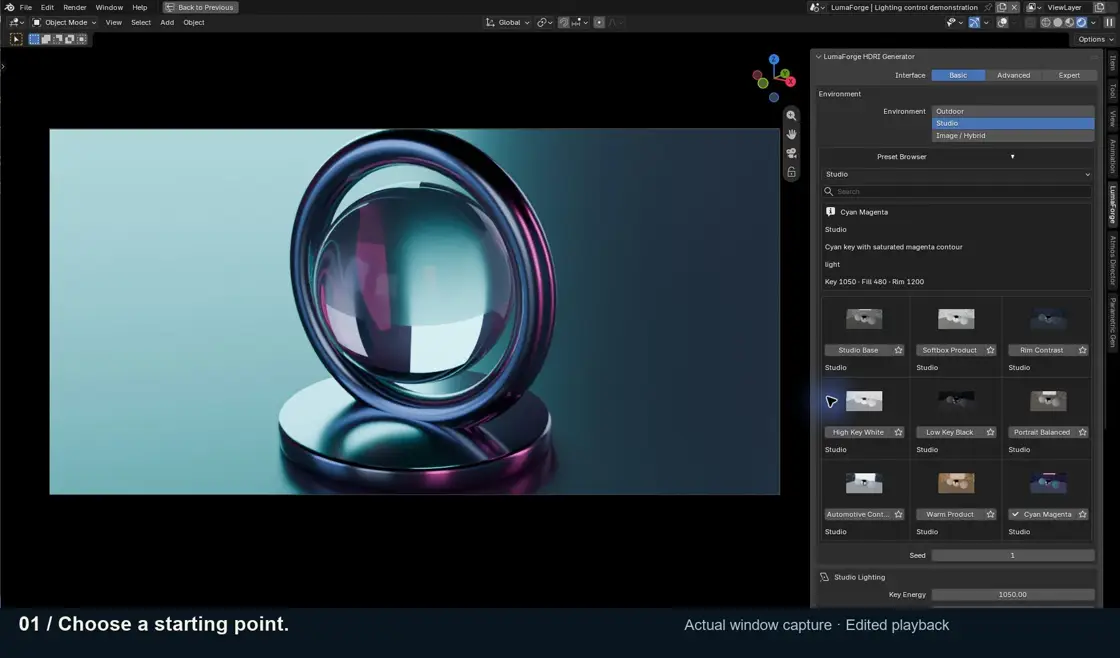Choose the new selection mode icon

(x=34, y=39)
